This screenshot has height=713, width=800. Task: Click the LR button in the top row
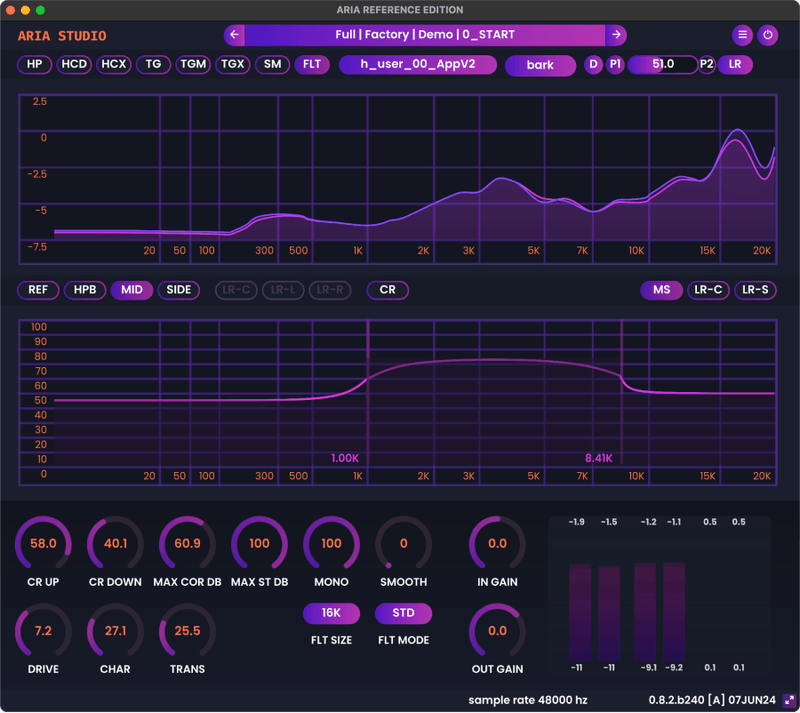pos(735,64)
